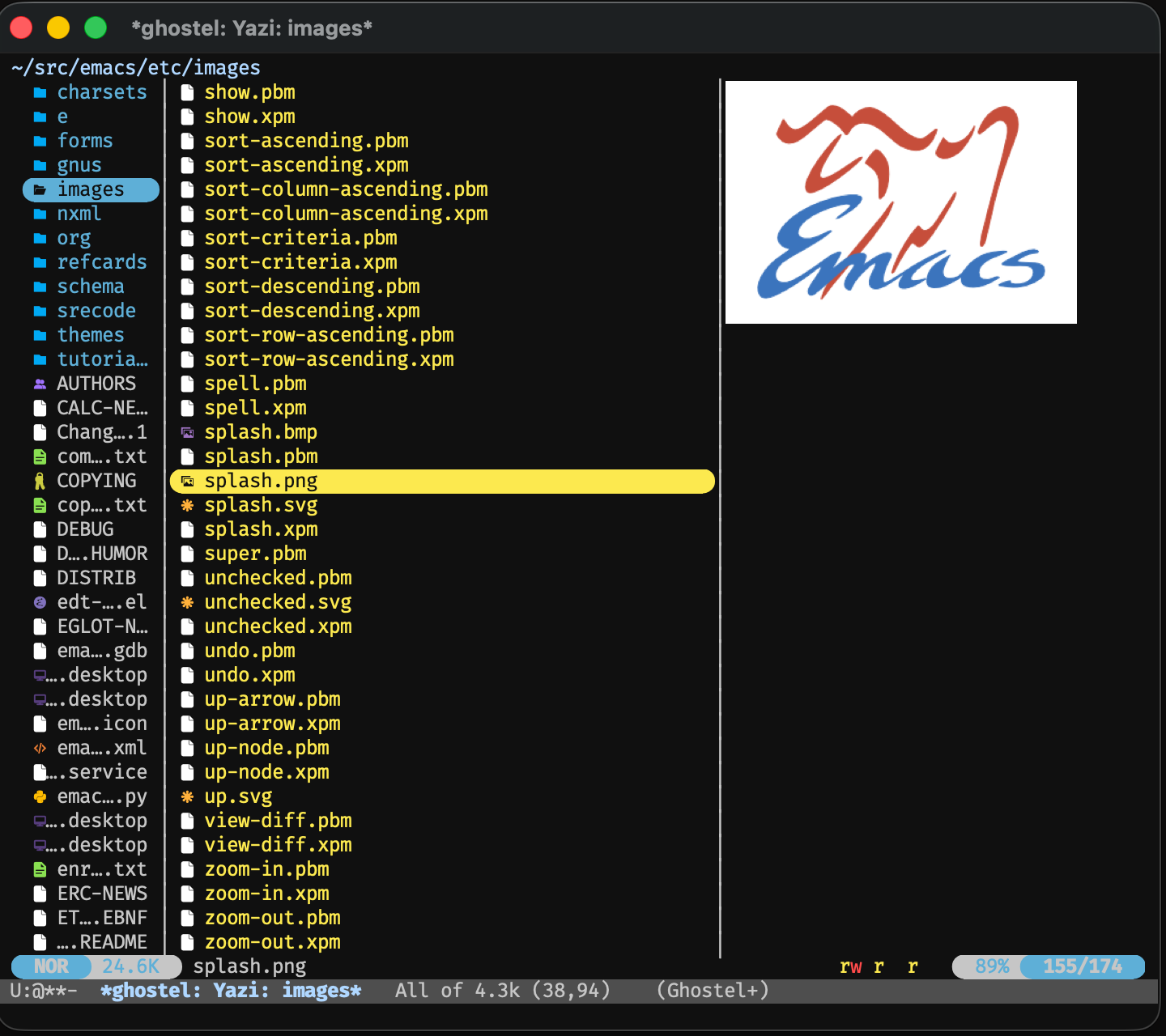Click the green icon beside enr….txt
The width and height of the screenshot is (1166, 1036).
tap(40, 870)
